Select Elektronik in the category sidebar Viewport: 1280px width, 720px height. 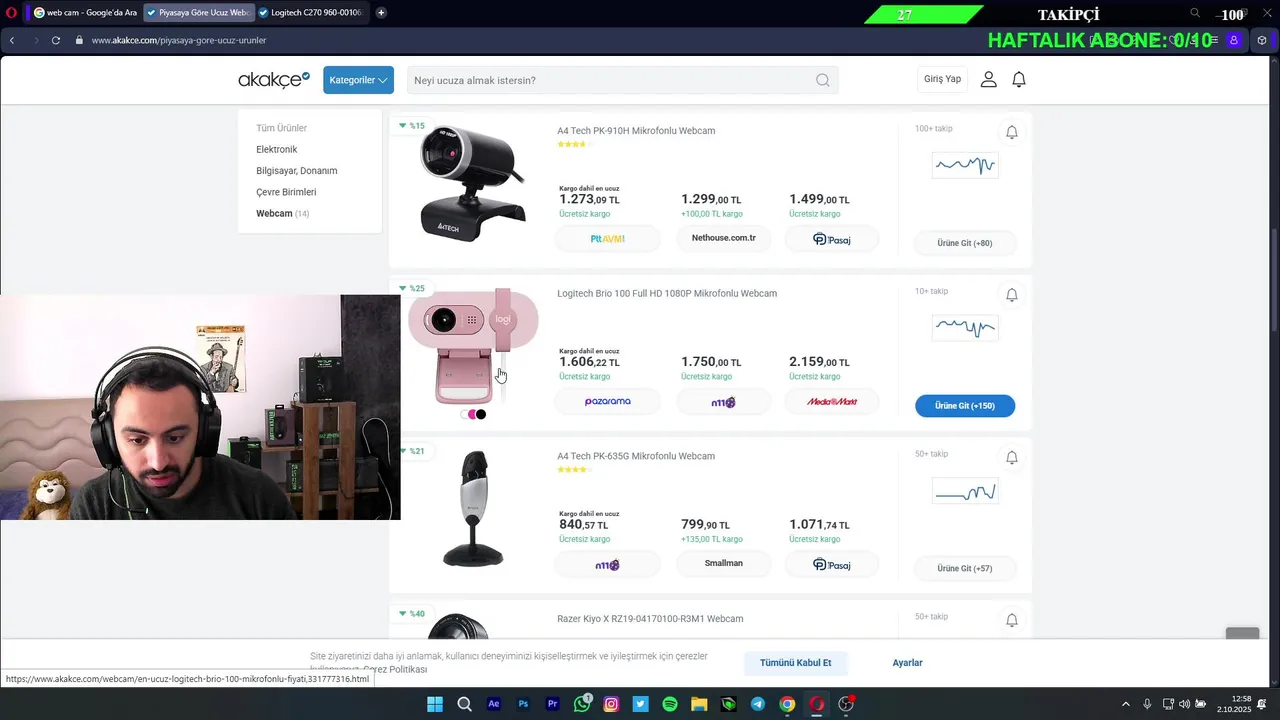click(x=276, y=149)
